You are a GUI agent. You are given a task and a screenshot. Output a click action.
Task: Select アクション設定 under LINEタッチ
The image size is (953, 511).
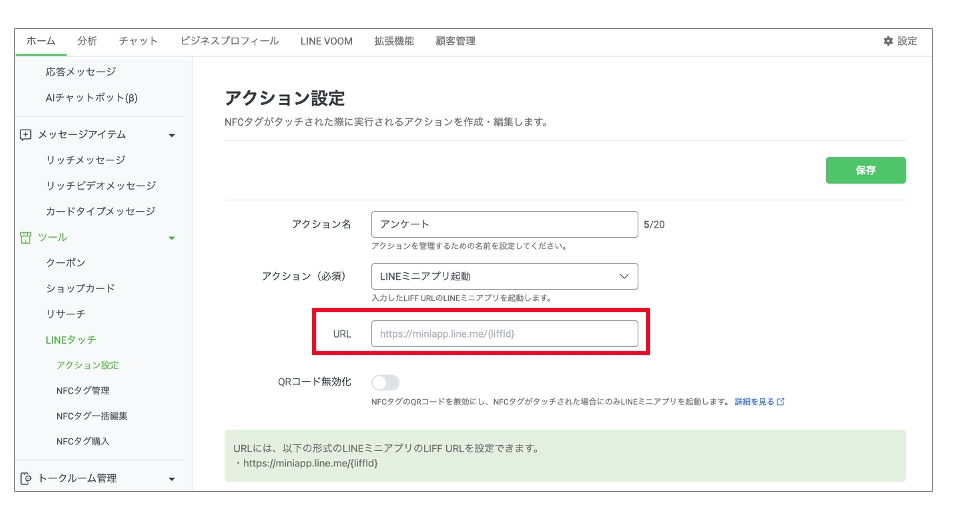(88, 365)
